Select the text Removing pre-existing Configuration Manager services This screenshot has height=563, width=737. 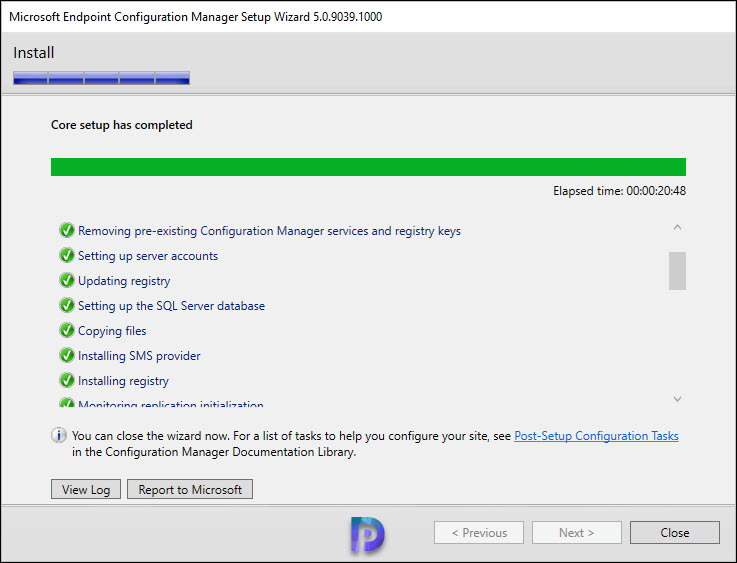click(x=269, y=231)
